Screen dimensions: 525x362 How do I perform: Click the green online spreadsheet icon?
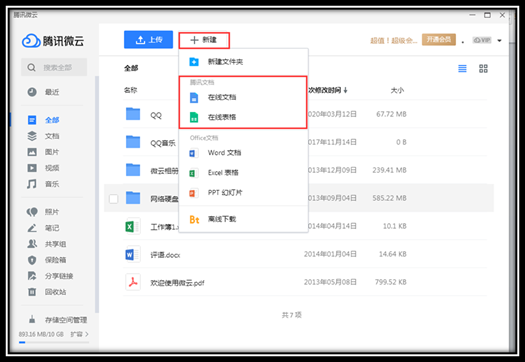coord(194,117)
